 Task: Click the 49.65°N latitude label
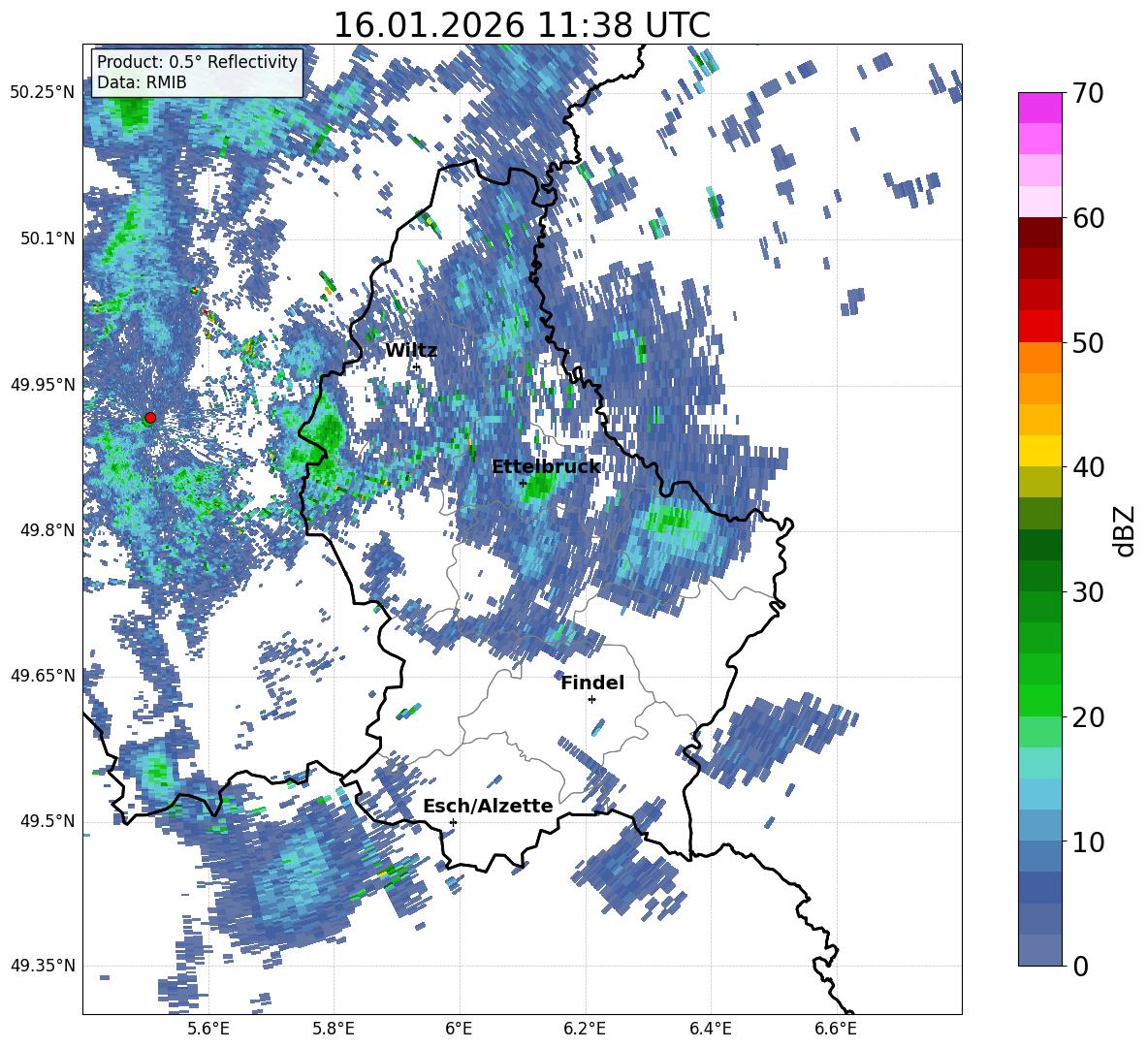[x=43, y=676]
